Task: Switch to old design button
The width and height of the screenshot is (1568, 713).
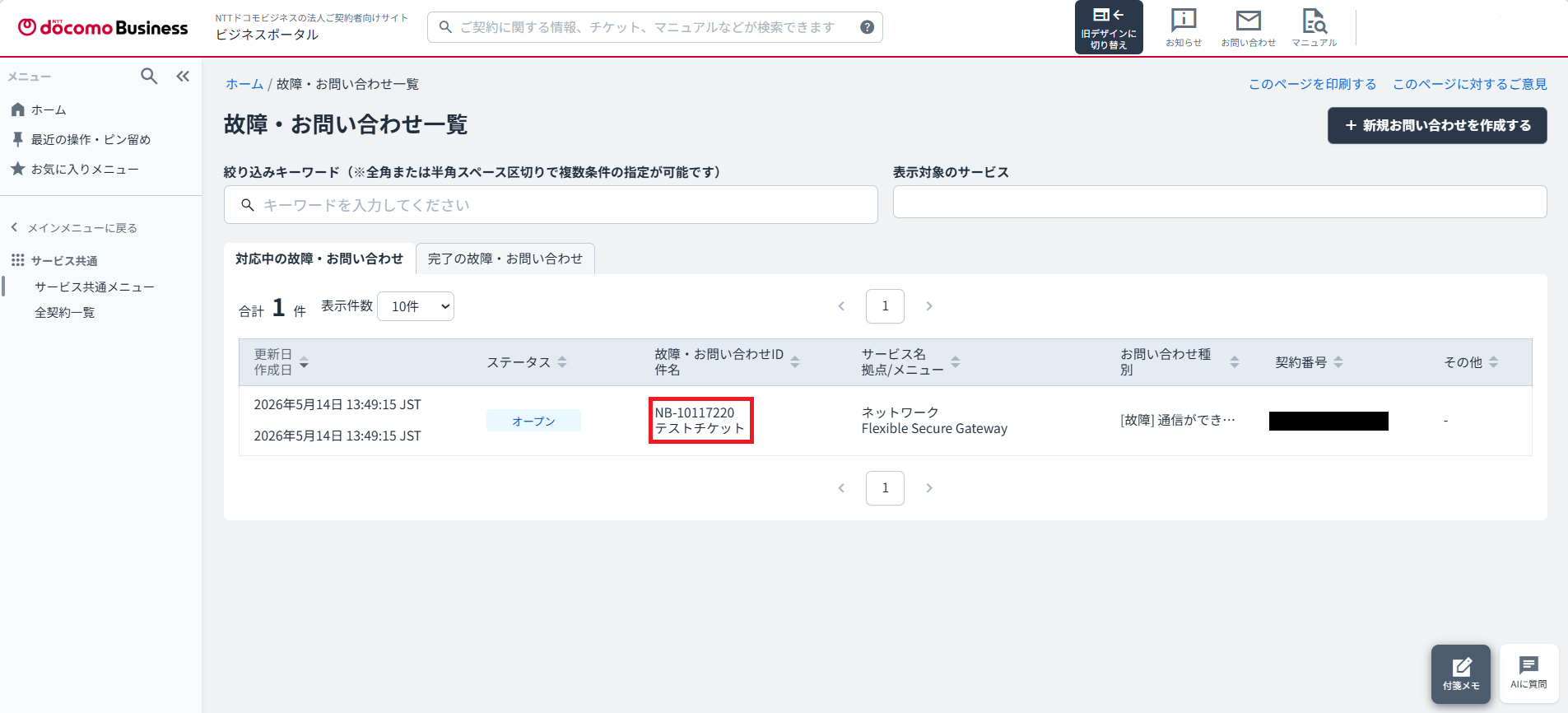Action: tap(1109, 27)
